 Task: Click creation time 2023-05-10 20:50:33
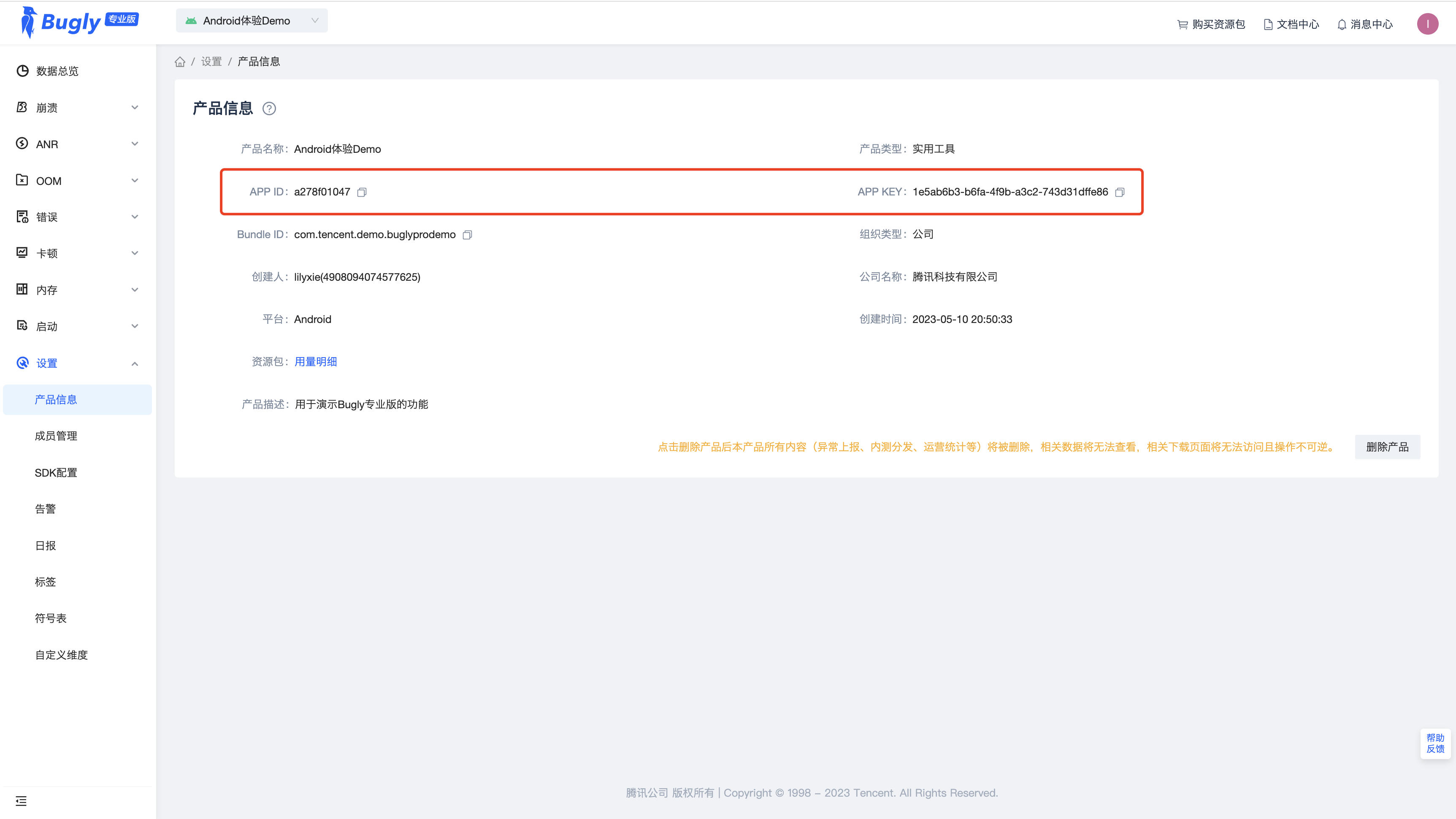tap(962, 319)
